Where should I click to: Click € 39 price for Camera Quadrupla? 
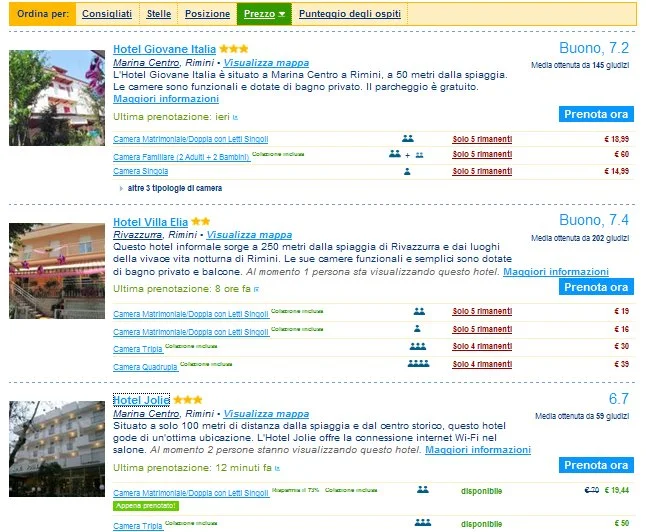[x=622, y=364]
